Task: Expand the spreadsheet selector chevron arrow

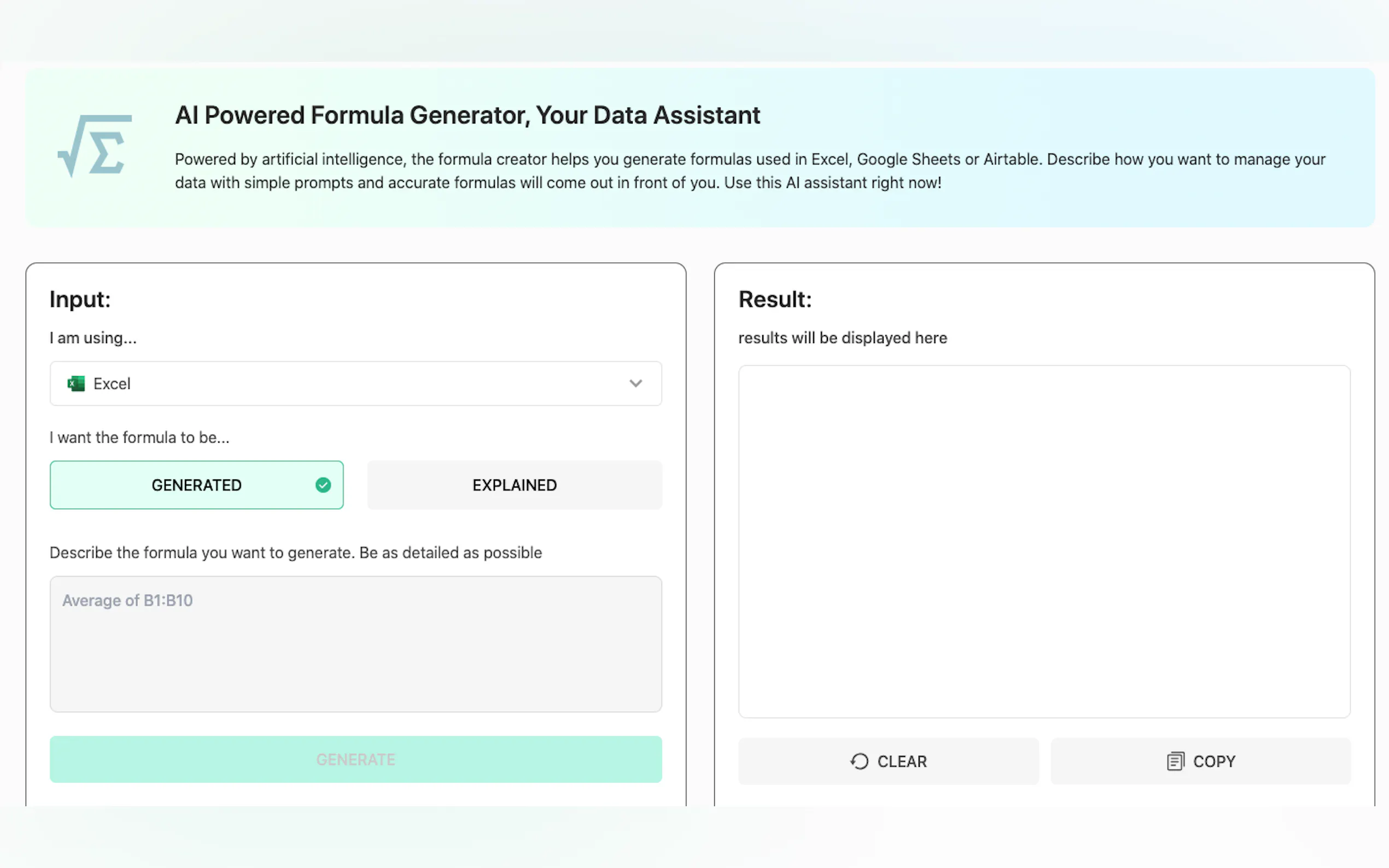Action: [x=635, y=384]
